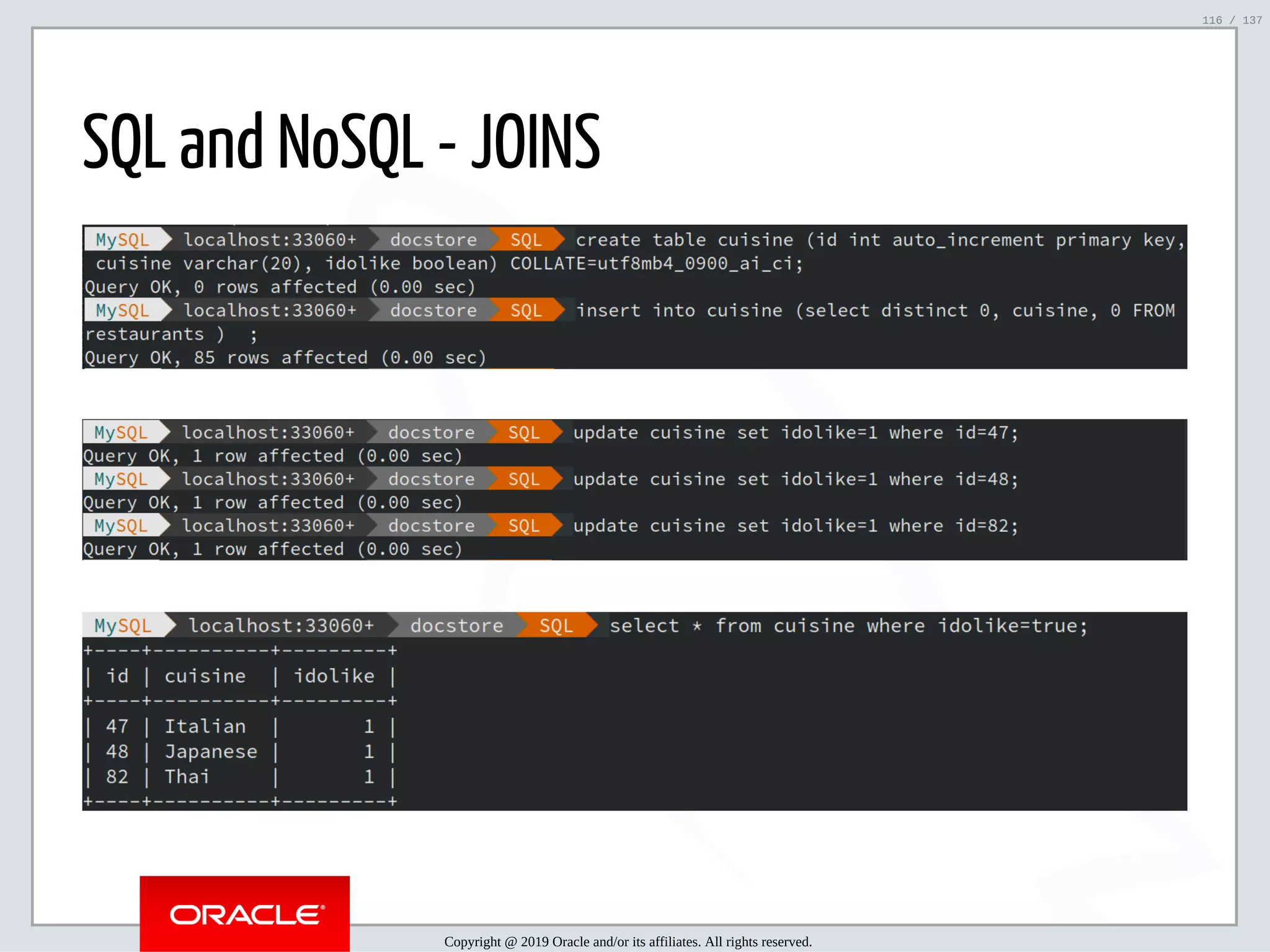Image resolution: width=1270 pixels, height=952 pixels.
Task: Click the "Japanese" cell in results table
Action: (211, 752)
